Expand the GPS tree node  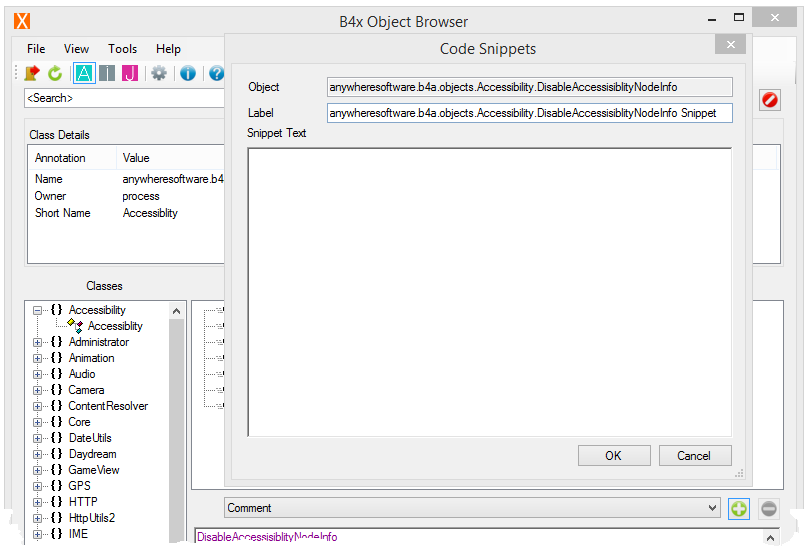[37, 486]
